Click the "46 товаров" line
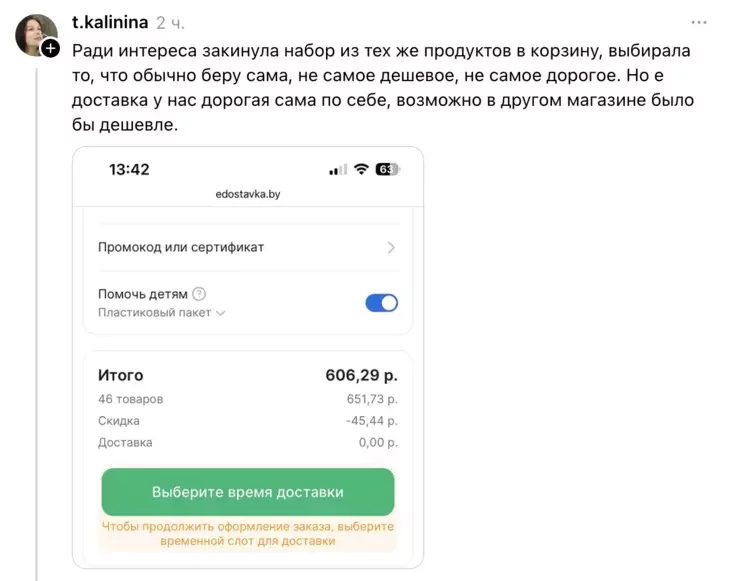Viewport: 732px width, 581px height. click(130, 399)
